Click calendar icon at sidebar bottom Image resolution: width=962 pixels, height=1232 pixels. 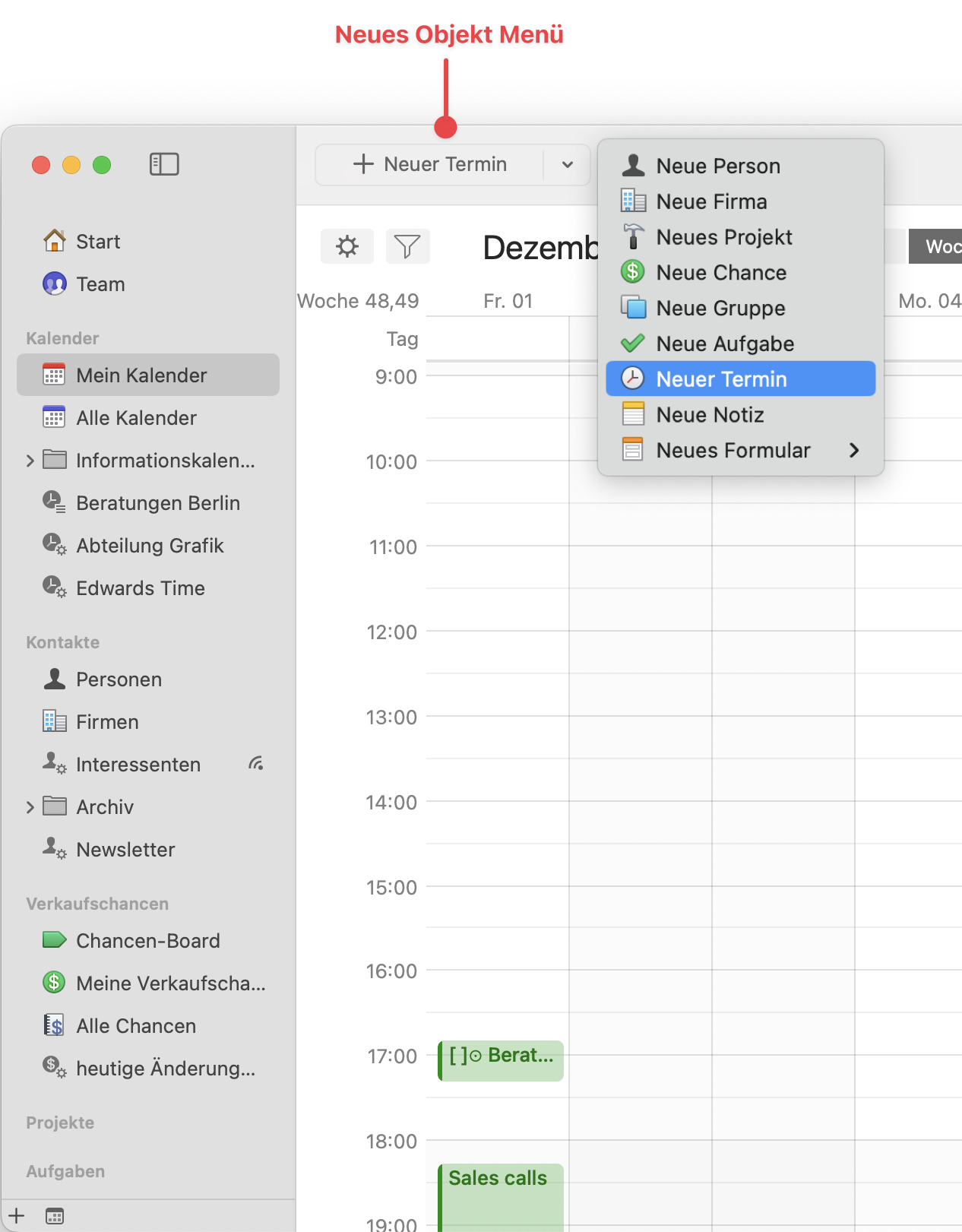point(55,1215)
